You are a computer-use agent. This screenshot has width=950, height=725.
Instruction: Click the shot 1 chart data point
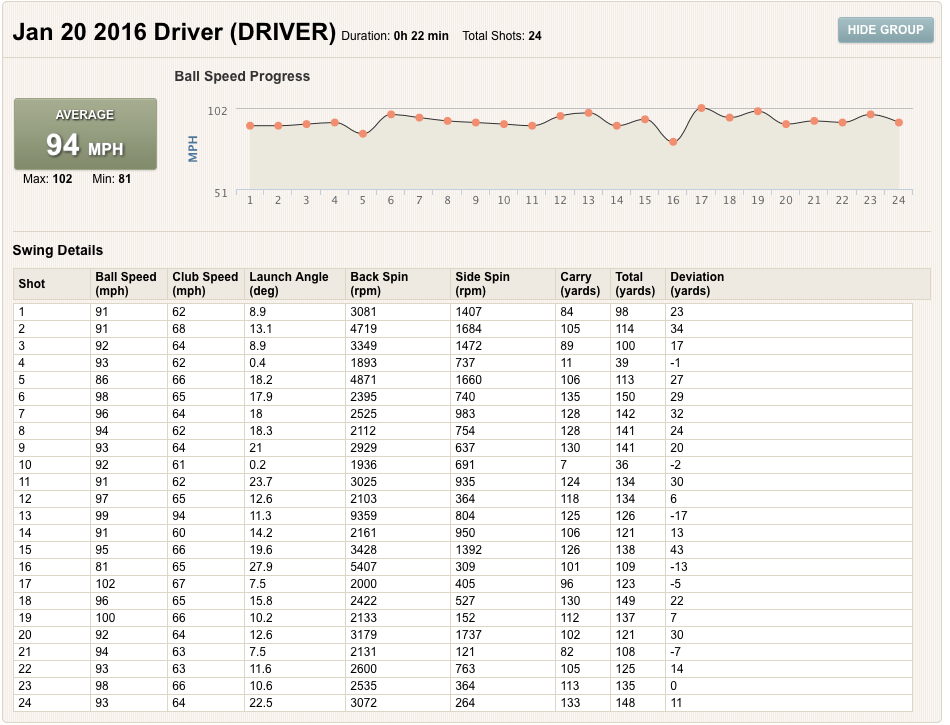[250, 125]
